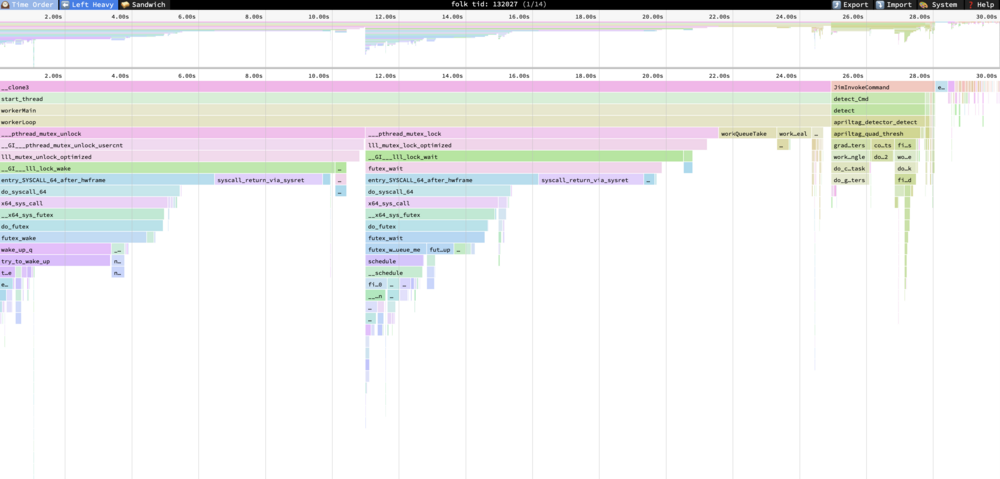The image size is (1000, 479).
Task: Select the workerMain frame
Action: [415, 110]
